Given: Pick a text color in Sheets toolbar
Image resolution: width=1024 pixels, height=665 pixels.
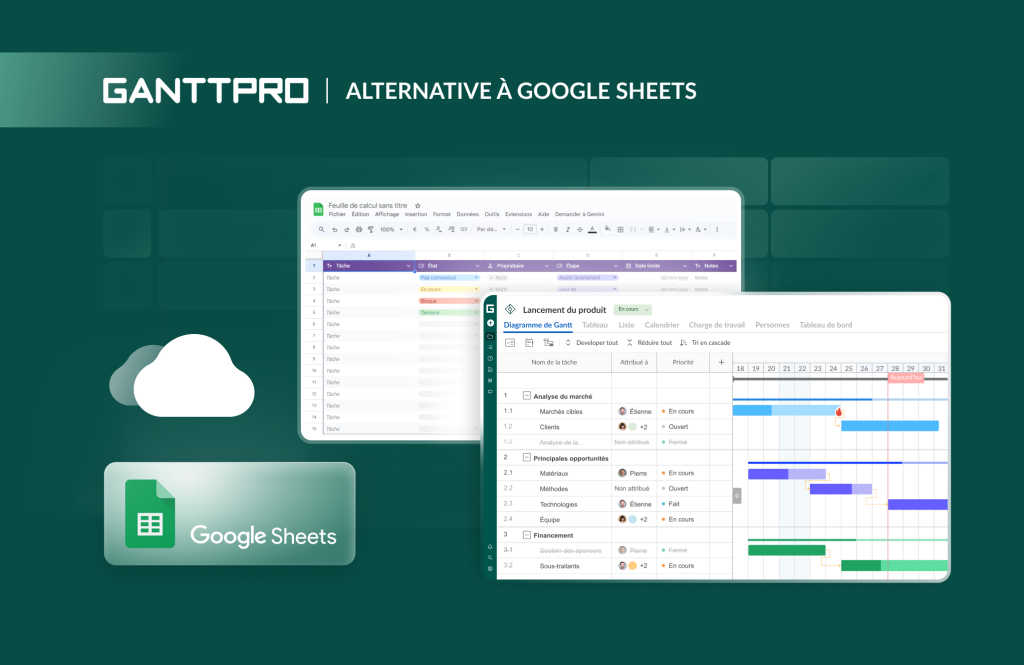Looking at the screenshot, I should [593, 227].
